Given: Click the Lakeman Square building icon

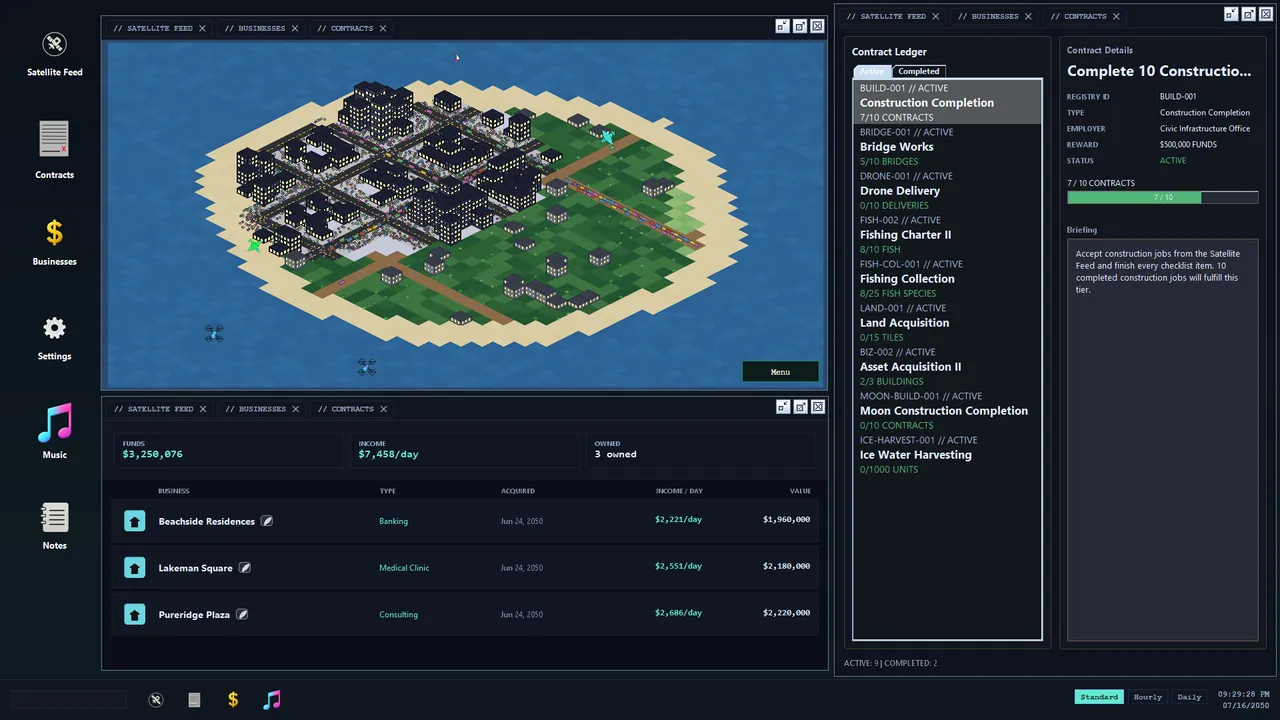Looking at the screenshot, I should (x=134, y=568).
